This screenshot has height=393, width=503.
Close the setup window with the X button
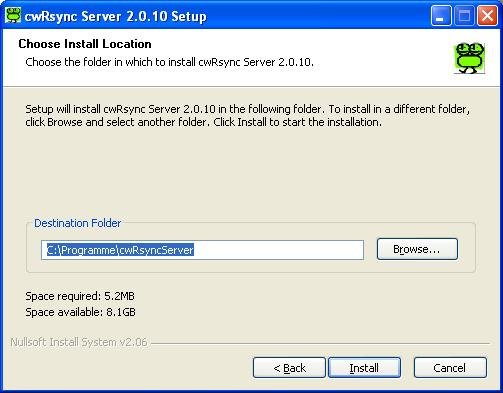pyautogui.click(x=487, y=15)
